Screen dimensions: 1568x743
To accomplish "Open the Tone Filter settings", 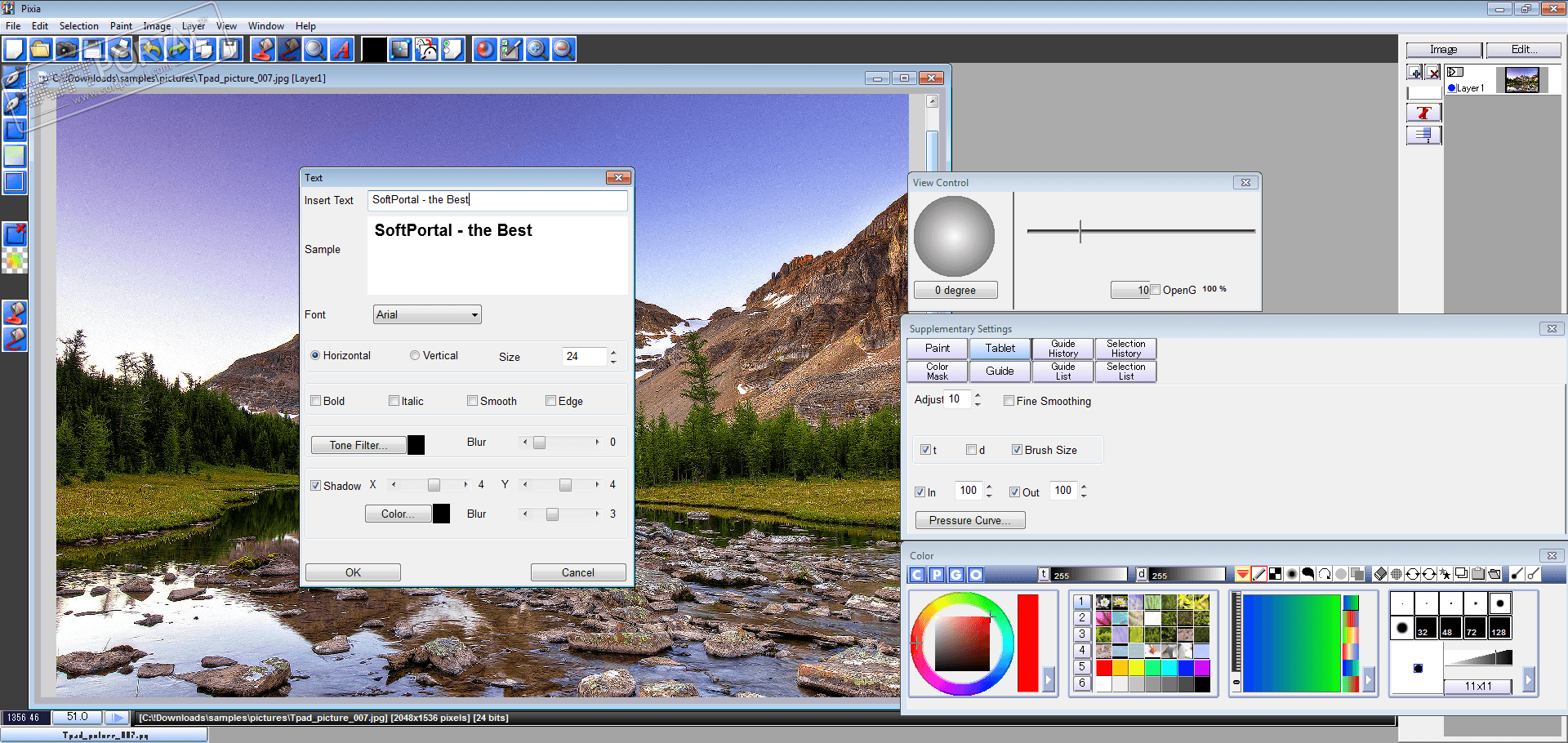I will (359, 445).
